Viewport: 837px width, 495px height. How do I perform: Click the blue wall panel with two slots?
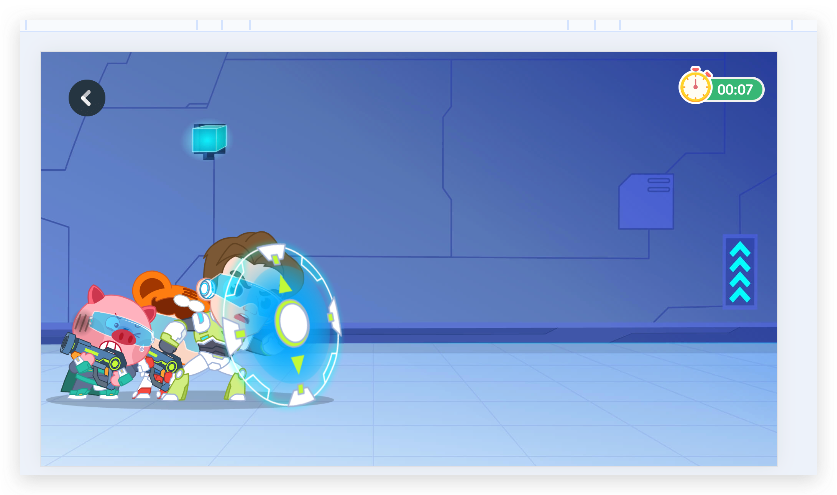tap(646, 201)
